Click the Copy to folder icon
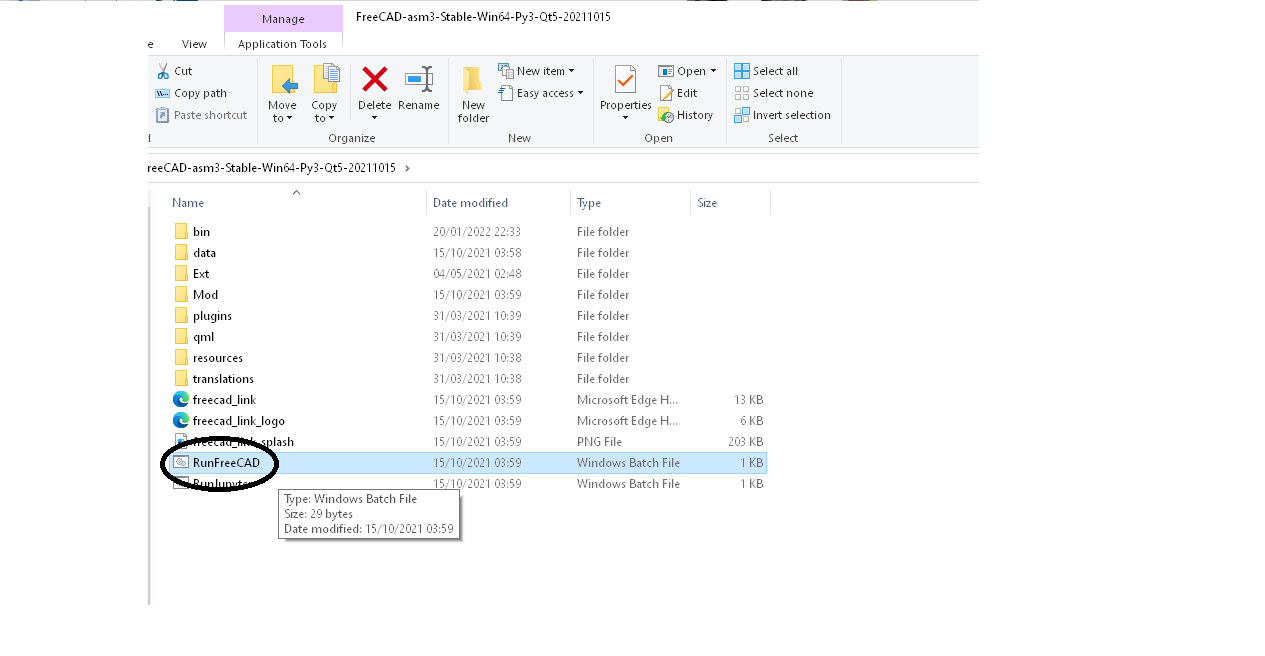1265x656 pixels. [x=325, y=80]
